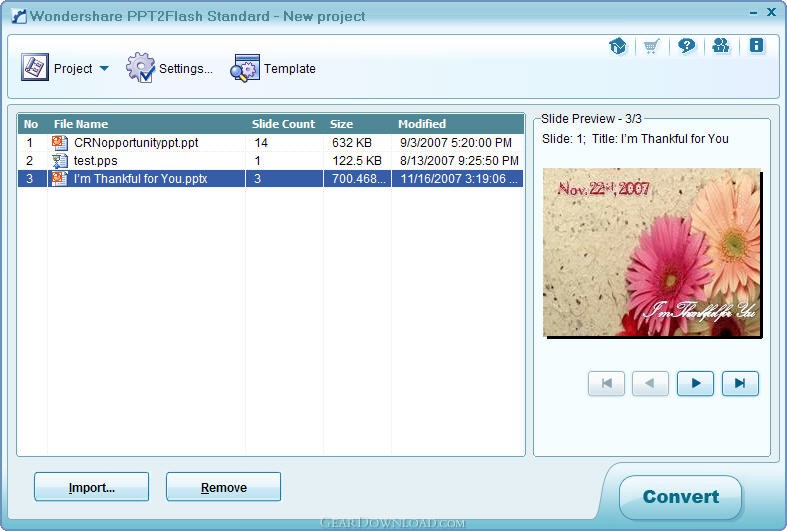Click the CRNopportunityppt.ppt file icon

pos(60,143)
